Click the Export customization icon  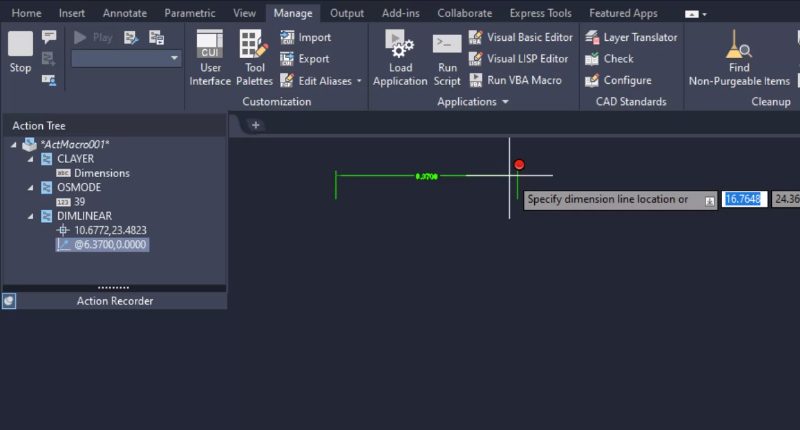(x=287, y=59)
